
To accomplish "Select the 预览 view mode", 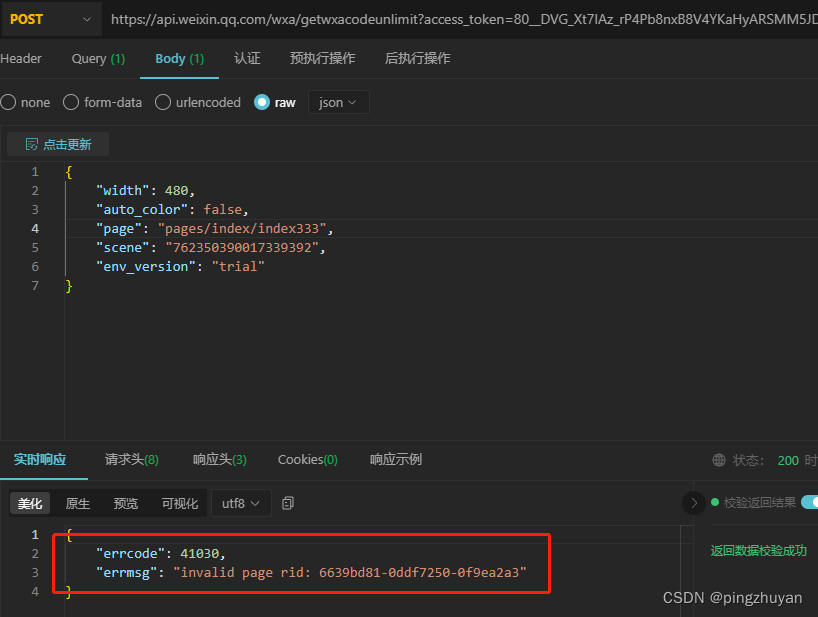I will [126, 503].
